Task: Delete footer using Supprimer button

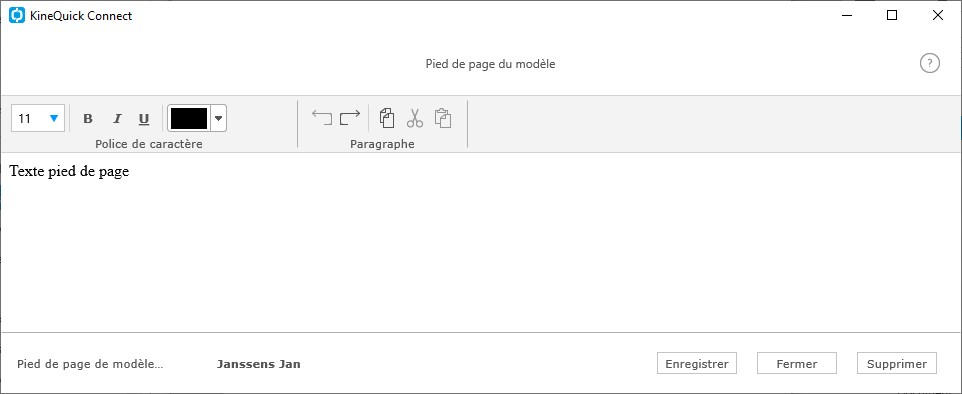Action: tap(896, 363)
